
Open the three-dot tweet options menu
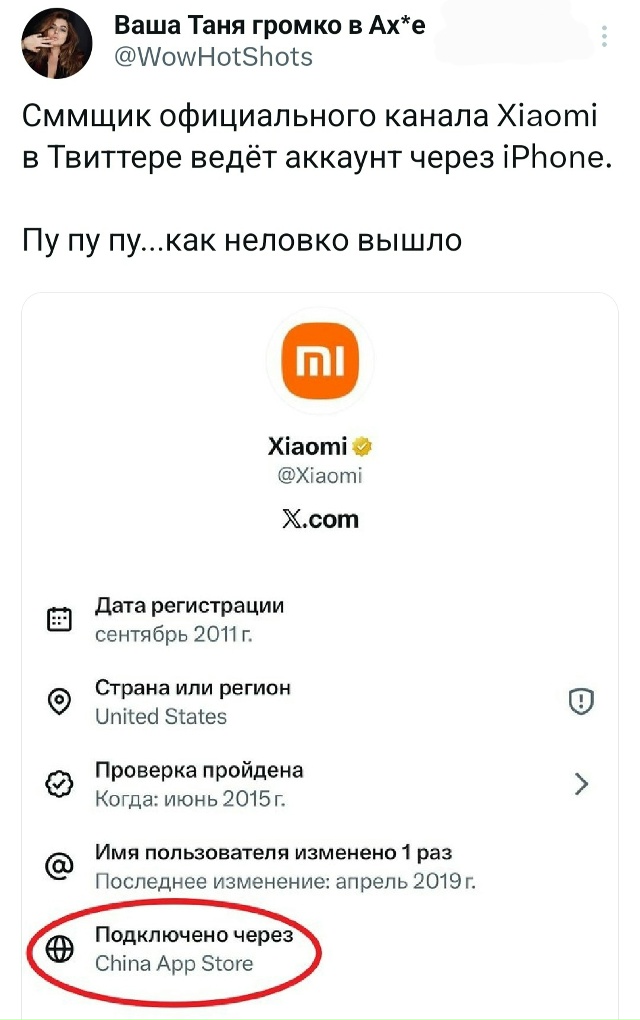click(604, 38)
